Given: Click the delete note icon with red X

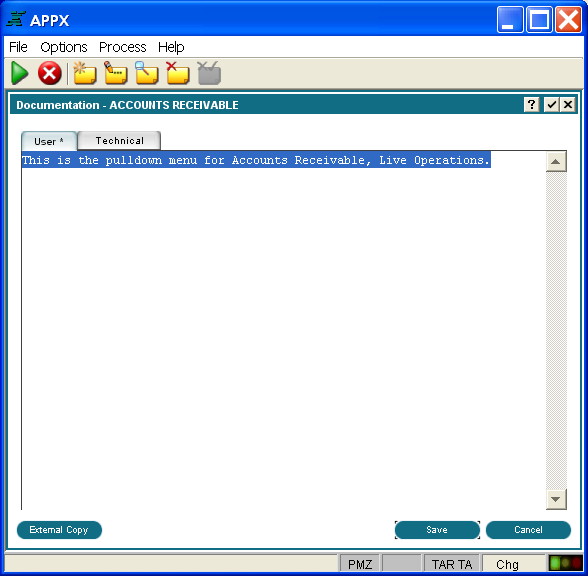Looking at the screenshot, I should tap(178, 73).
